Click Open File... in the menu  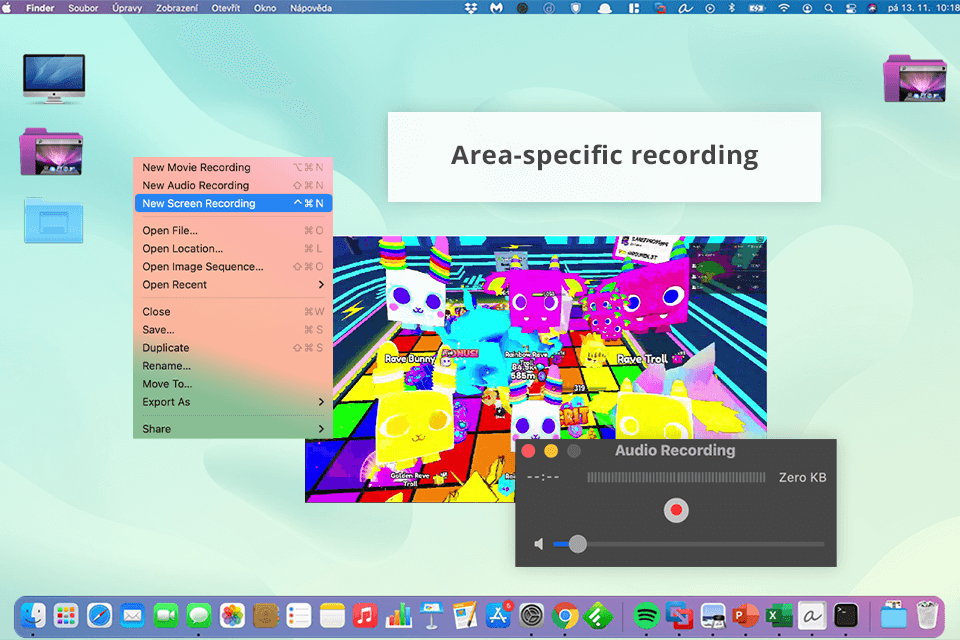point(233,230)
